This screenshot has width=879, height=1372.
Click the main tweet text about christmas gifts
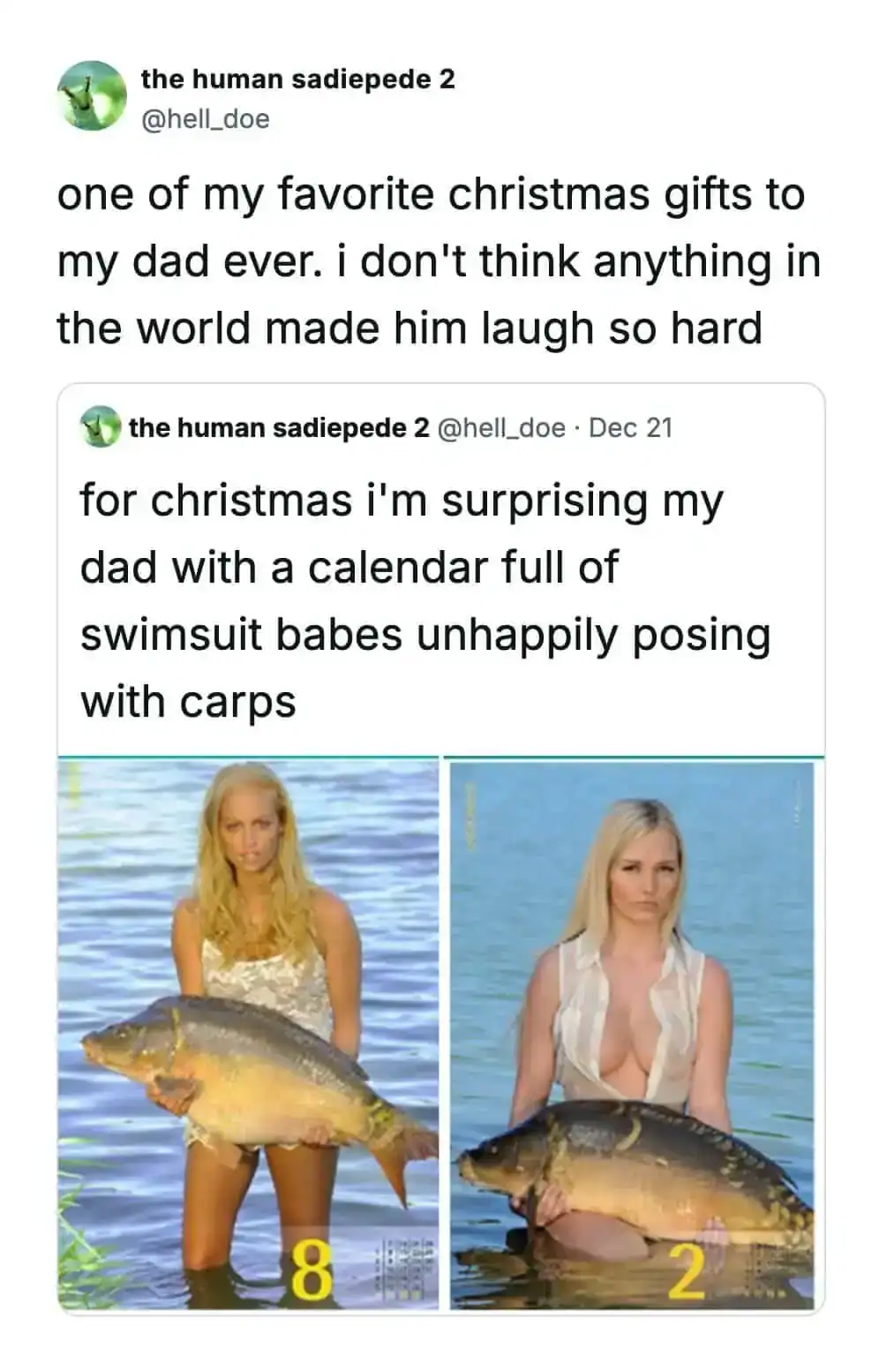click(439, 261)
